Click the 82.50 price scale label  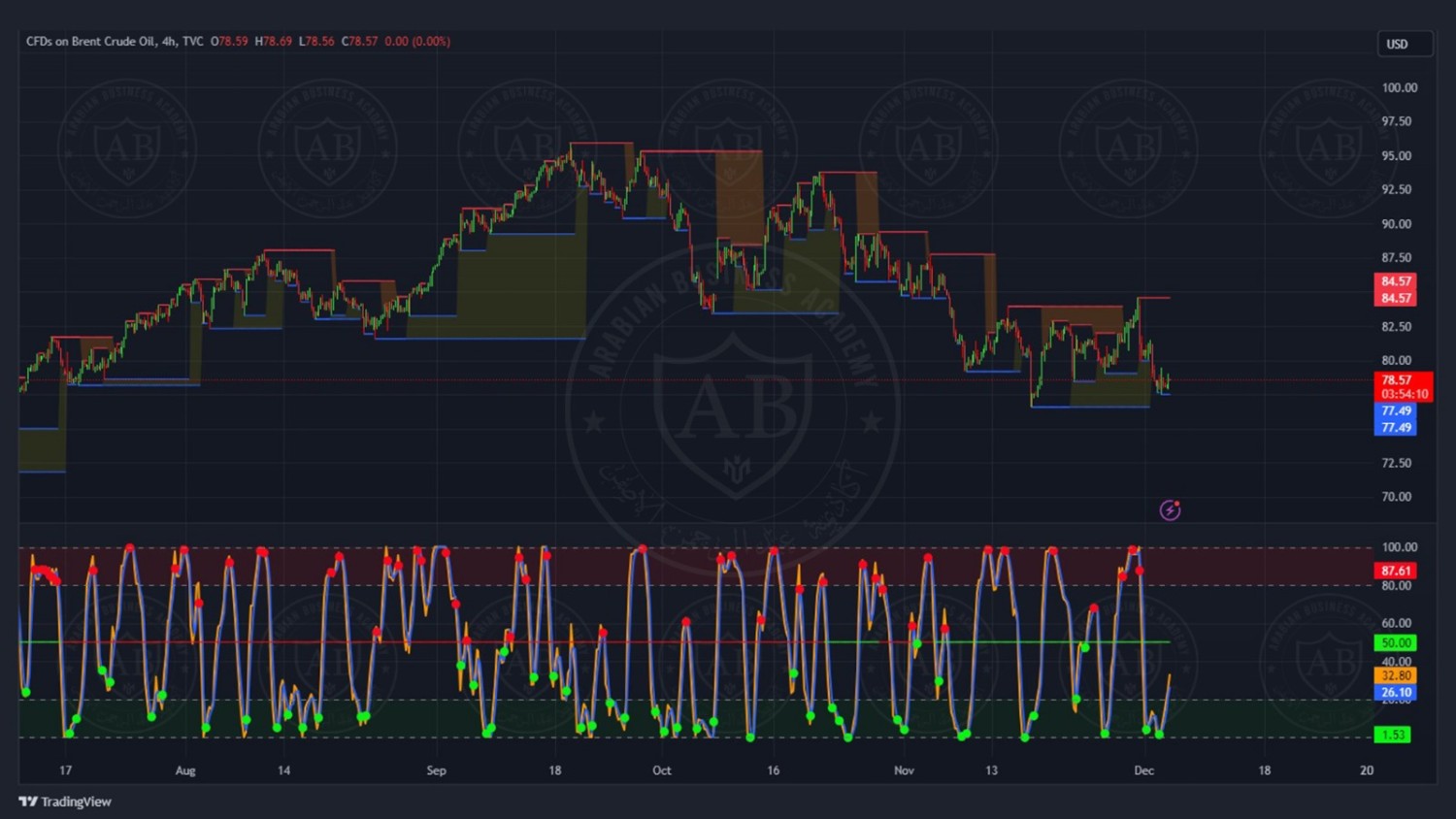pyautogui.click(x=1396, y=326)
